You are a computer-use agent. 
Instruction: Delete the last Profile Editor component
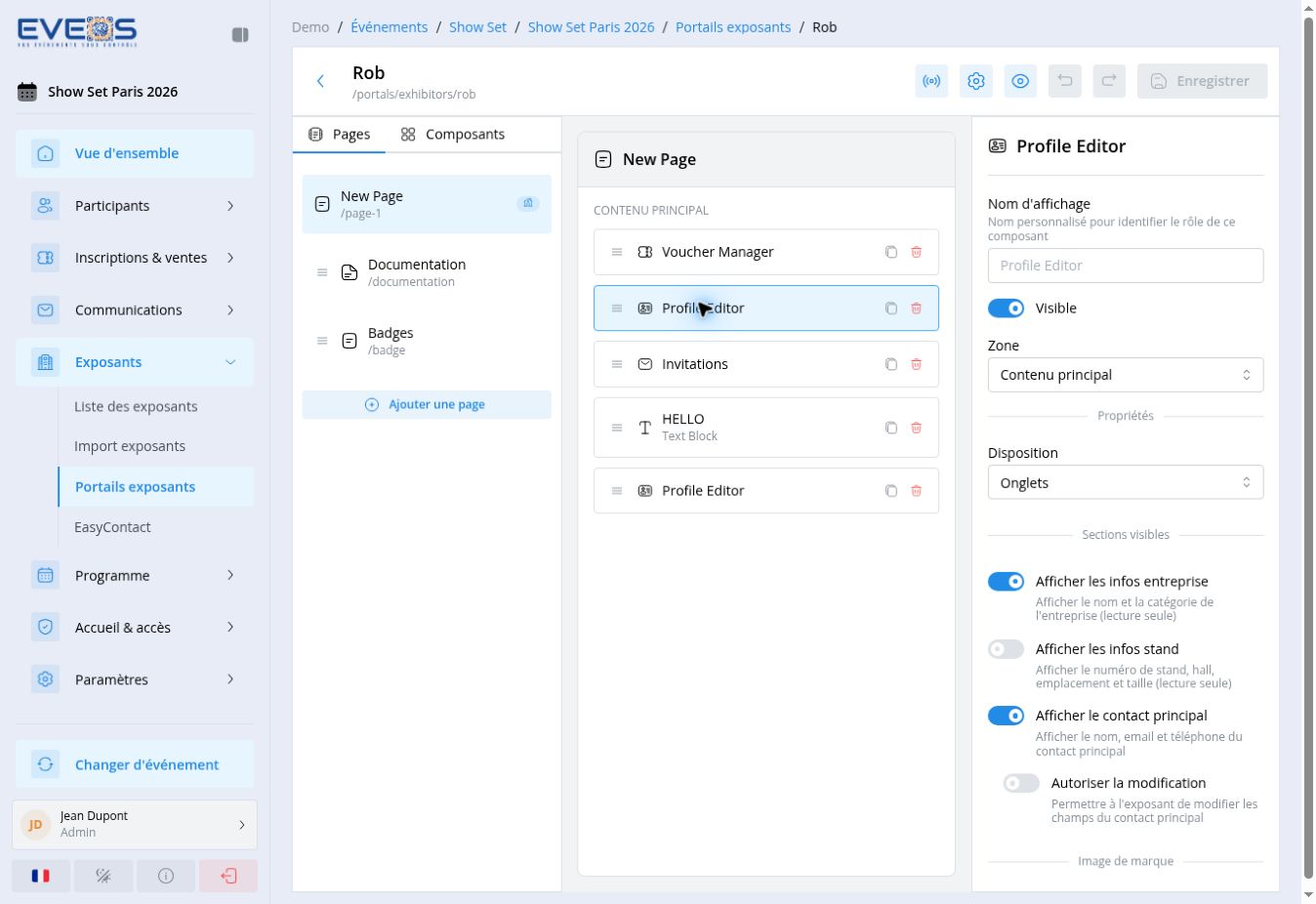917,491
